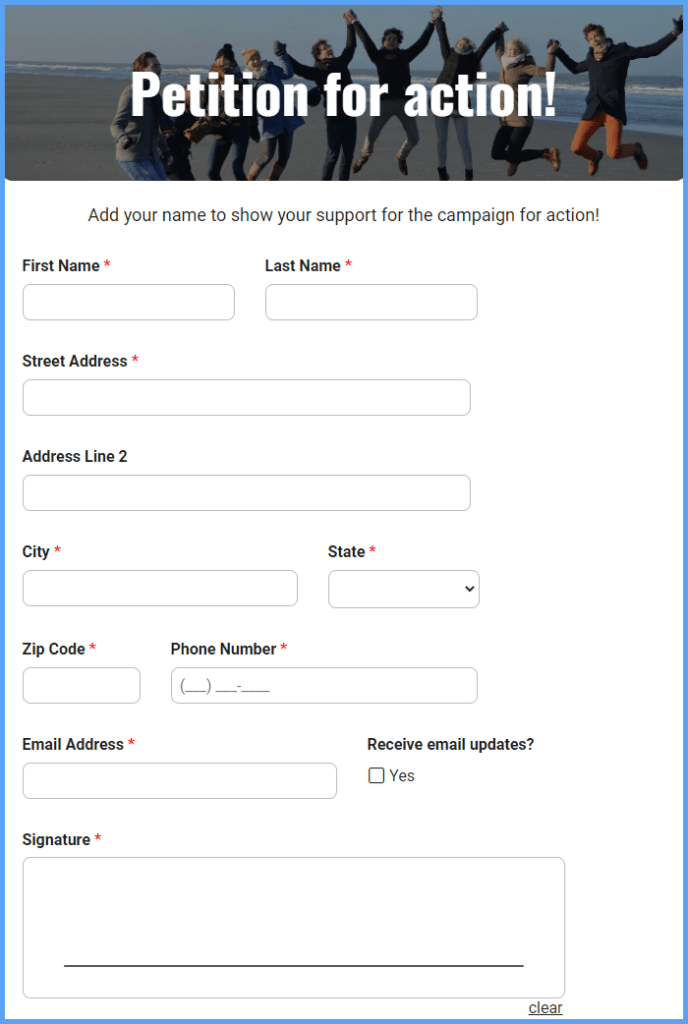Image resolution: width=688 pixels, height=1024 pixels.
Task: Select the City field label
Action: pyautogui.click(x=34, y=551)
